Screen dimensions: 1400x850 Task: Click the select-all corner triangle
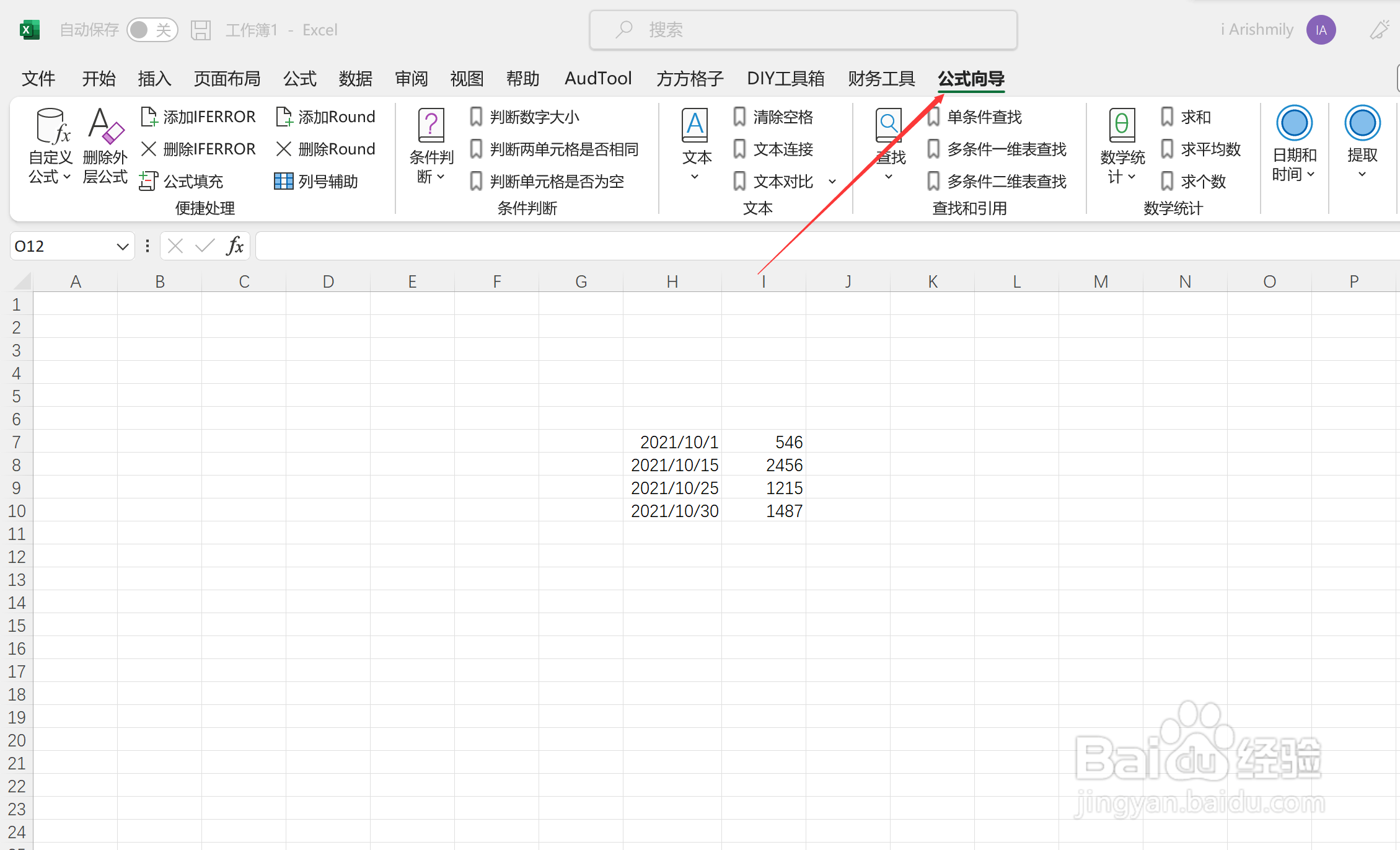pos(22,281)
